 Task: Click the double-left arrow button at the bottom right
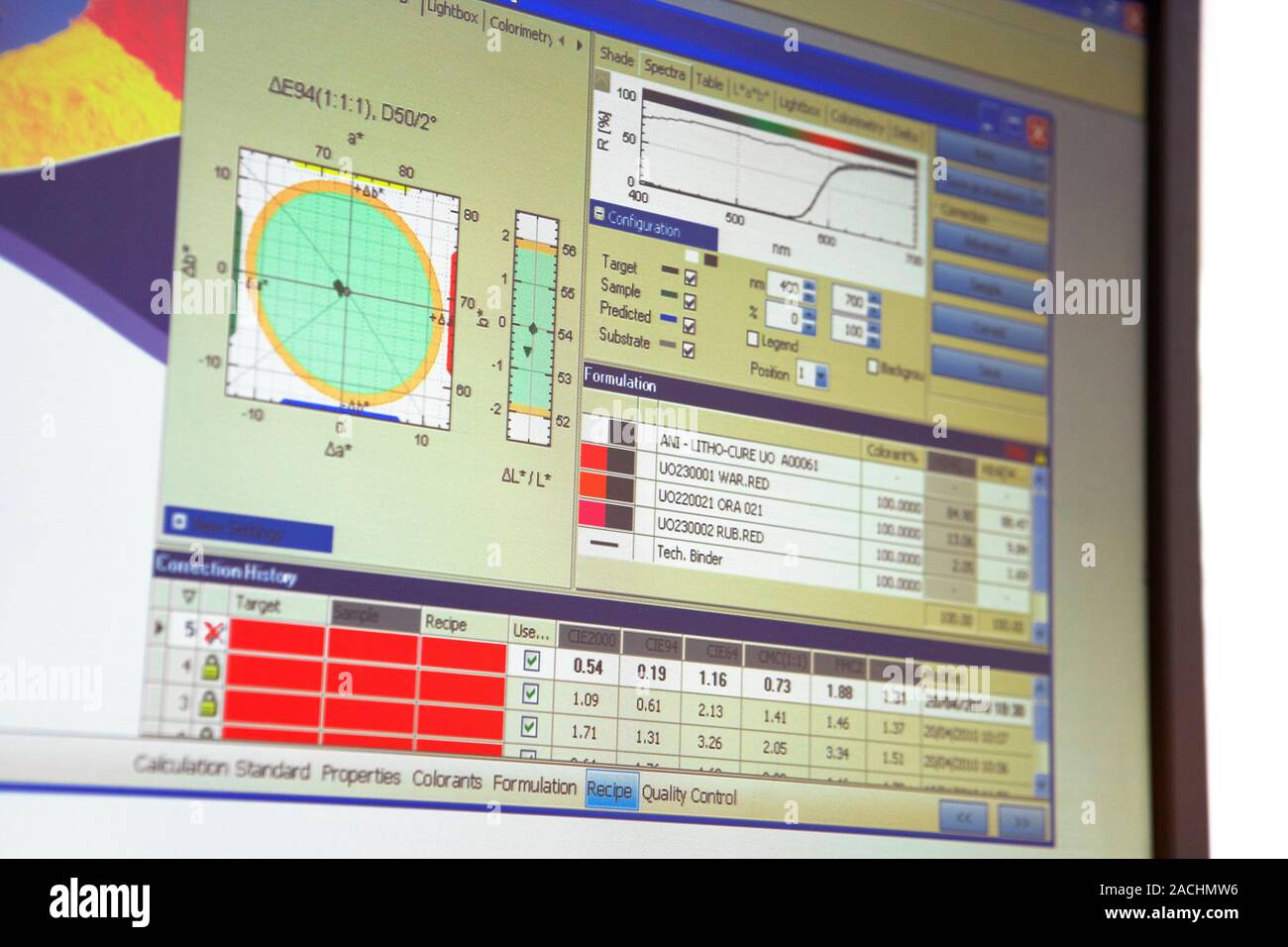(964, 818)
